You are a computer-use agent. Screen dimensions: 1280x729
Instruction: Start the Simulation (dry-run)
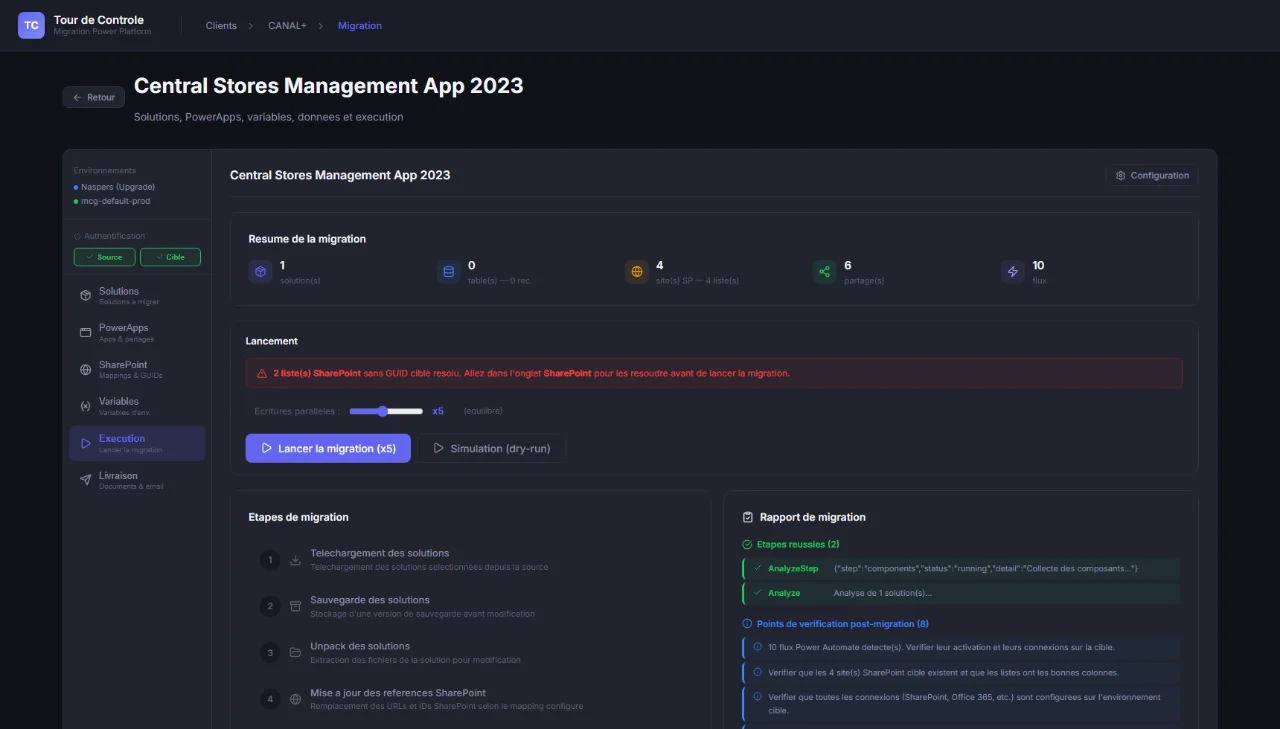click(x=492, y=448)
